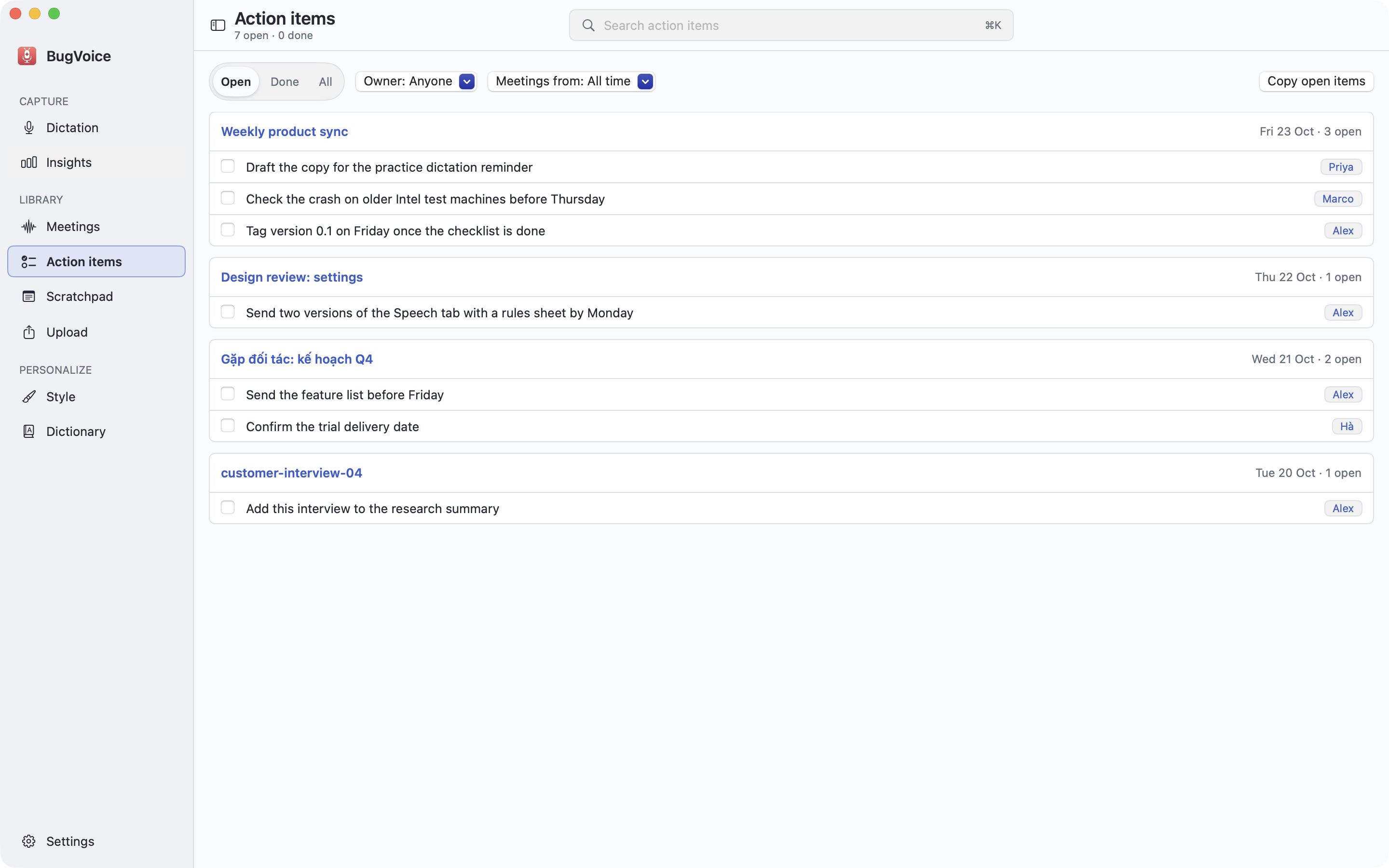Open Dictation microphone icon in sidebar
This screenshot has height=868, width=1389.
[x=29, y=127]
